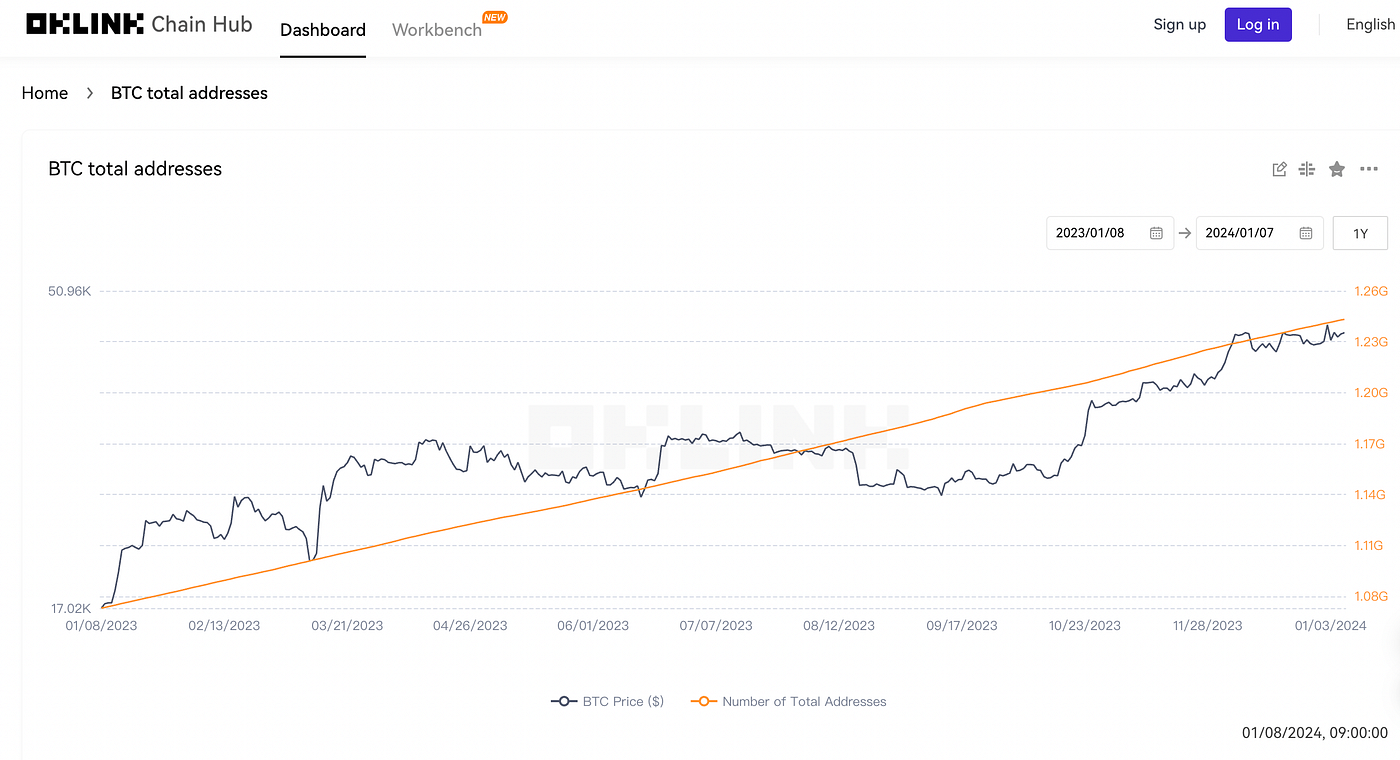The image size is (1400, 760).
Task: Open the 1Y time range selector
Action: [1359, 232]
